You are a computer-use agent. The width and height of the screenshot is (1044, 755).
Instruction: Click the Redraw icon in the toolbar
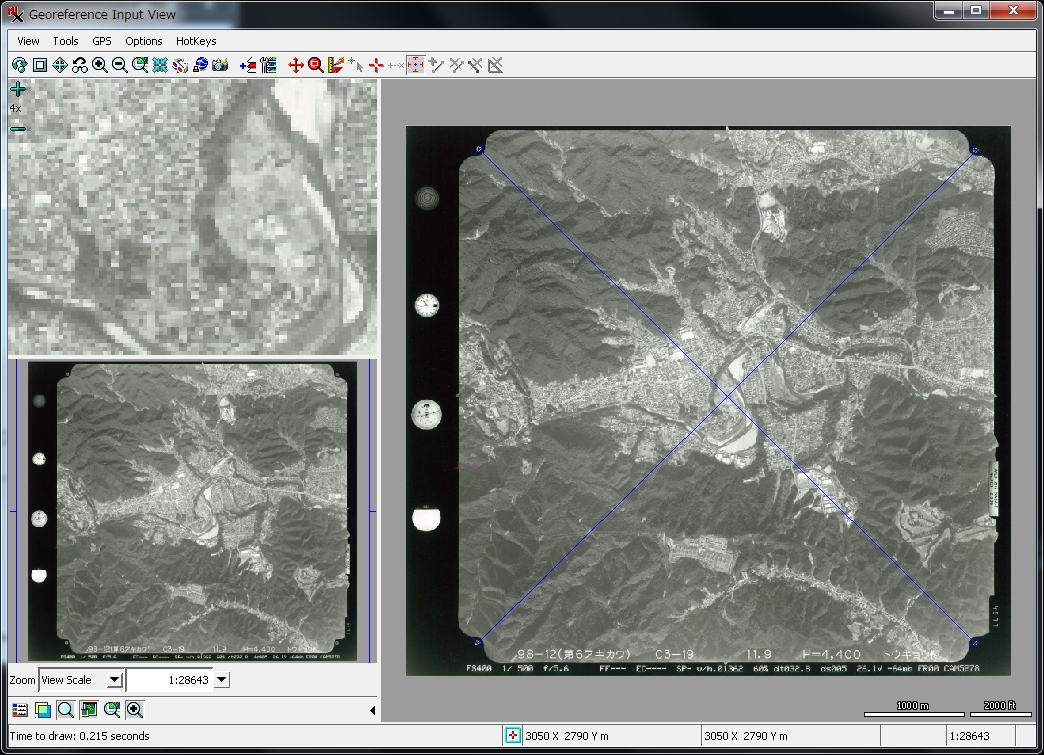[19, 65]
